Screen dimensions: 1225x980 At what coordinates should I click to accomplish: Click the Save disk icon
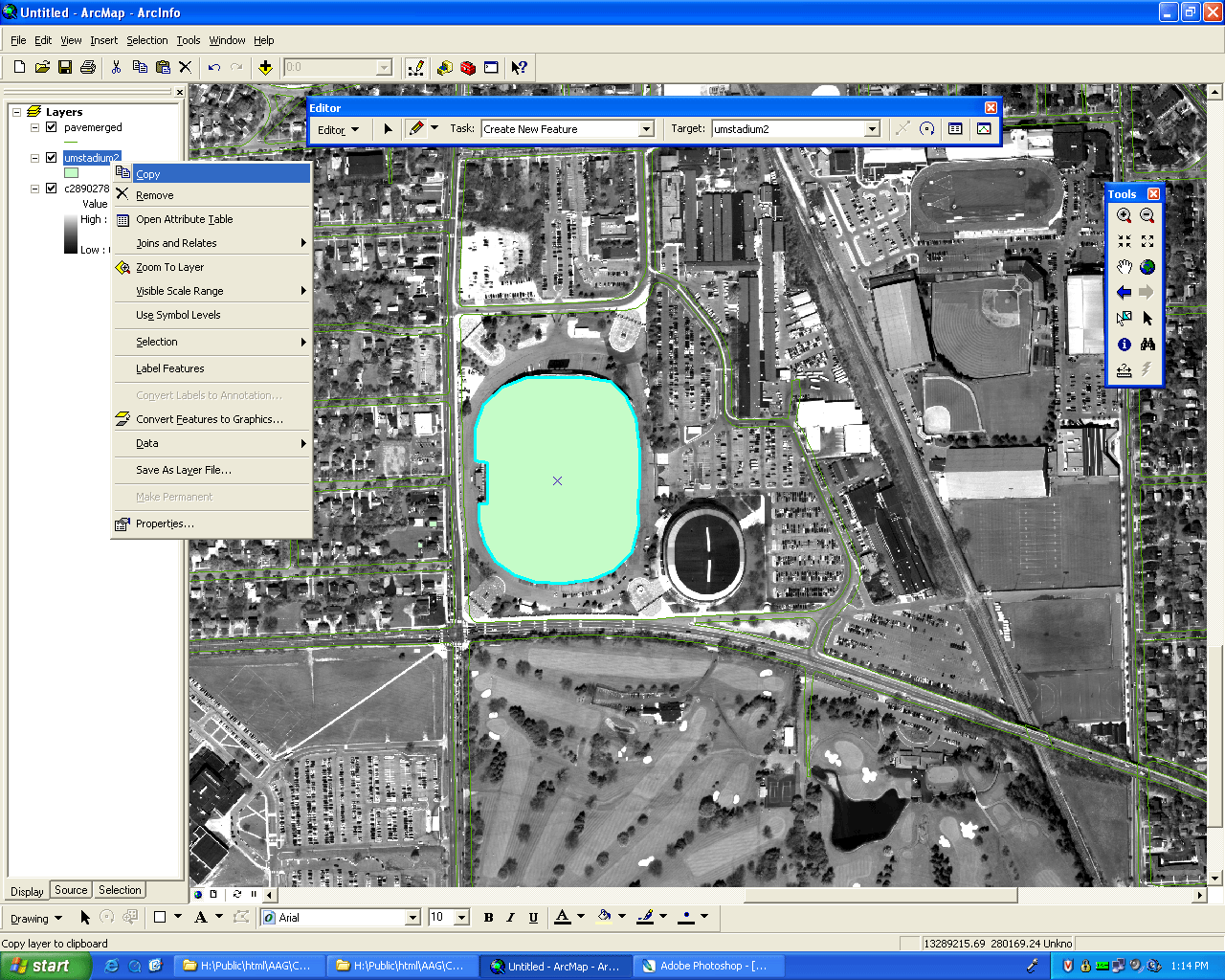click(65, 67)
